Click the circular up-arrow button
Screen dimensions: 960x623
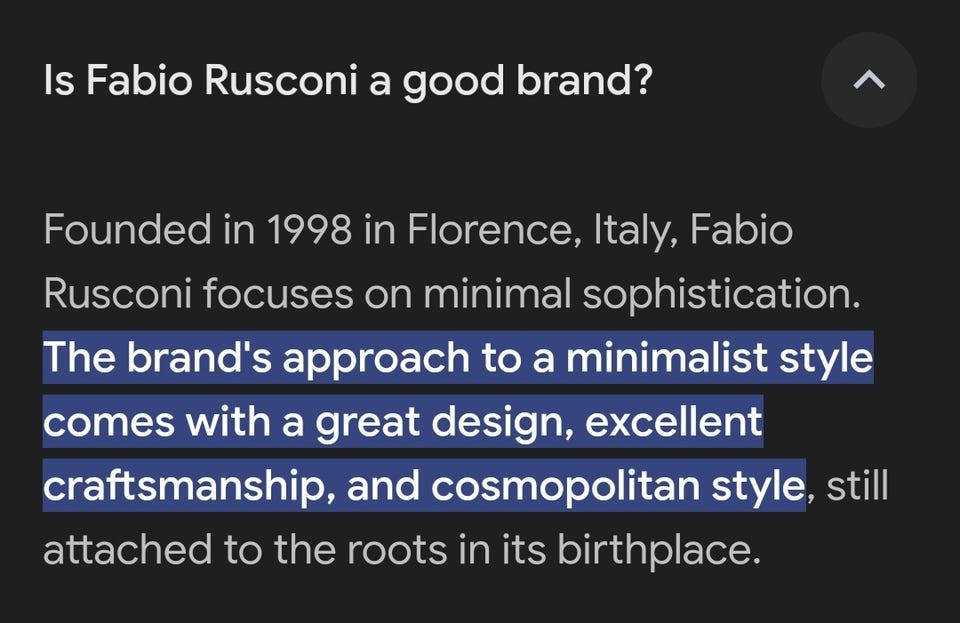[868, 82]
